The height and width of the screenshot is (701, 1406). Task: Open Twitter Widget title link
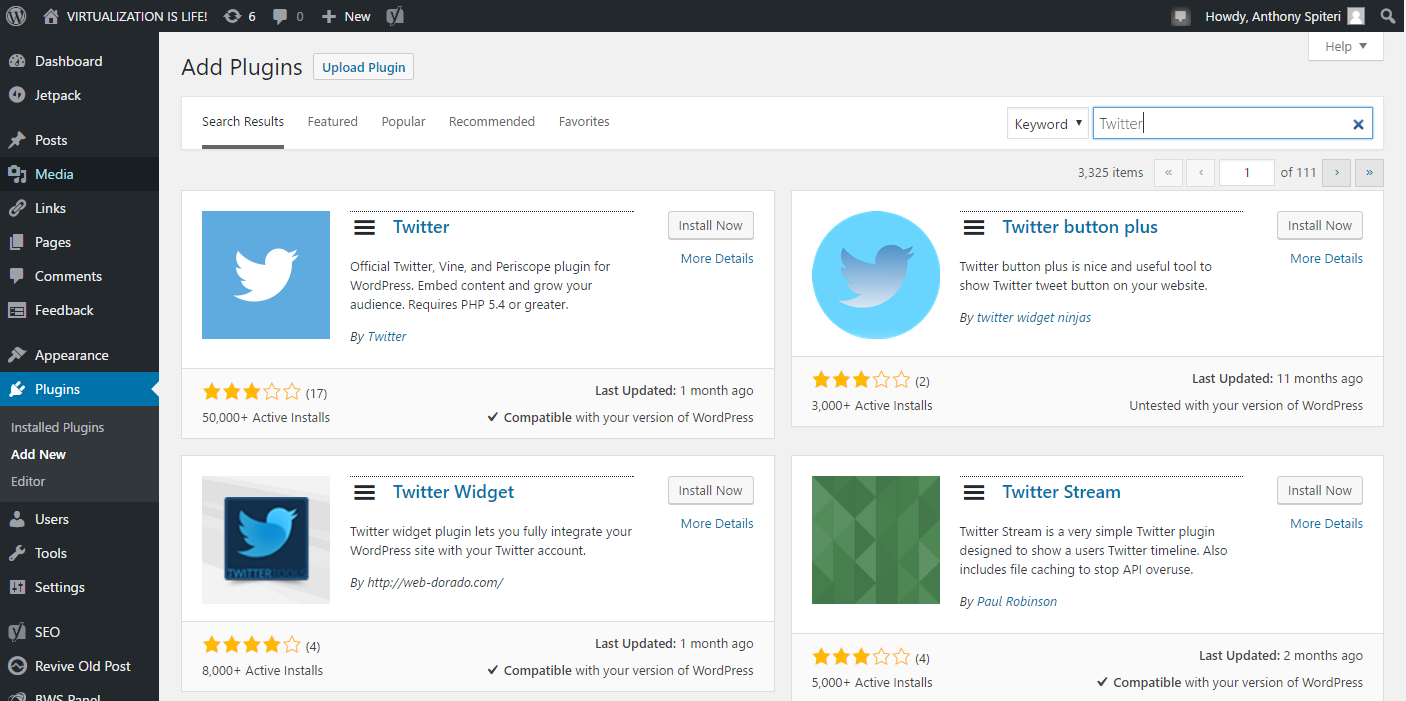(453, 492)
